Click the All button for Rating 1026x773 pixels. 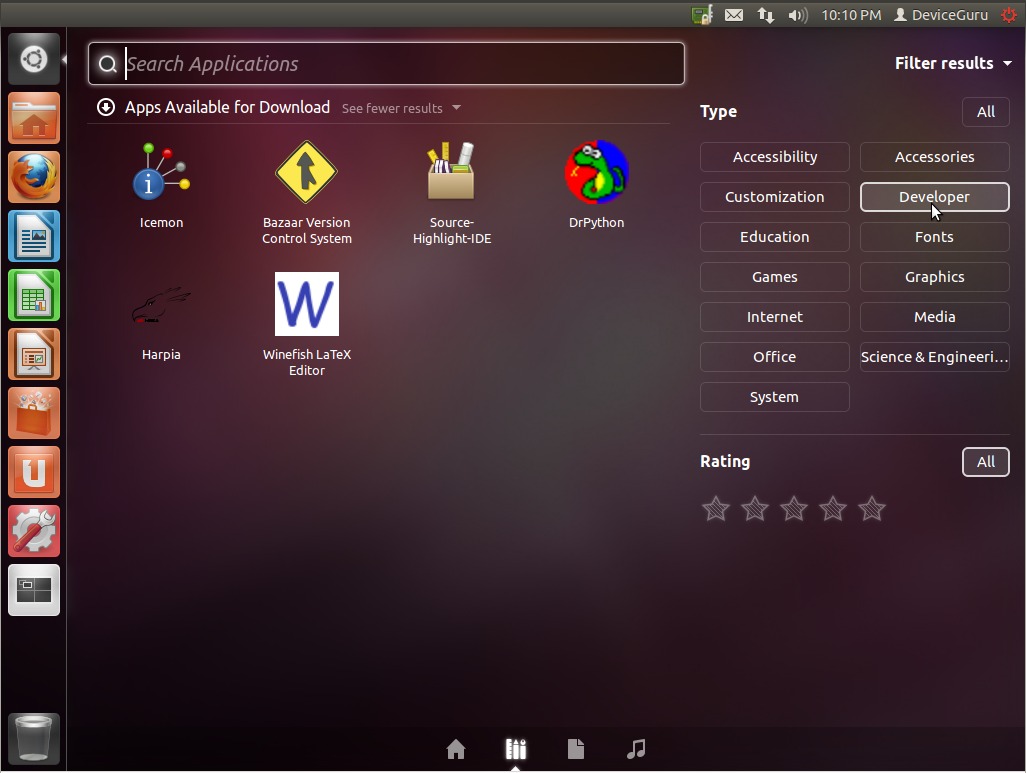click(x=985, y=462)
